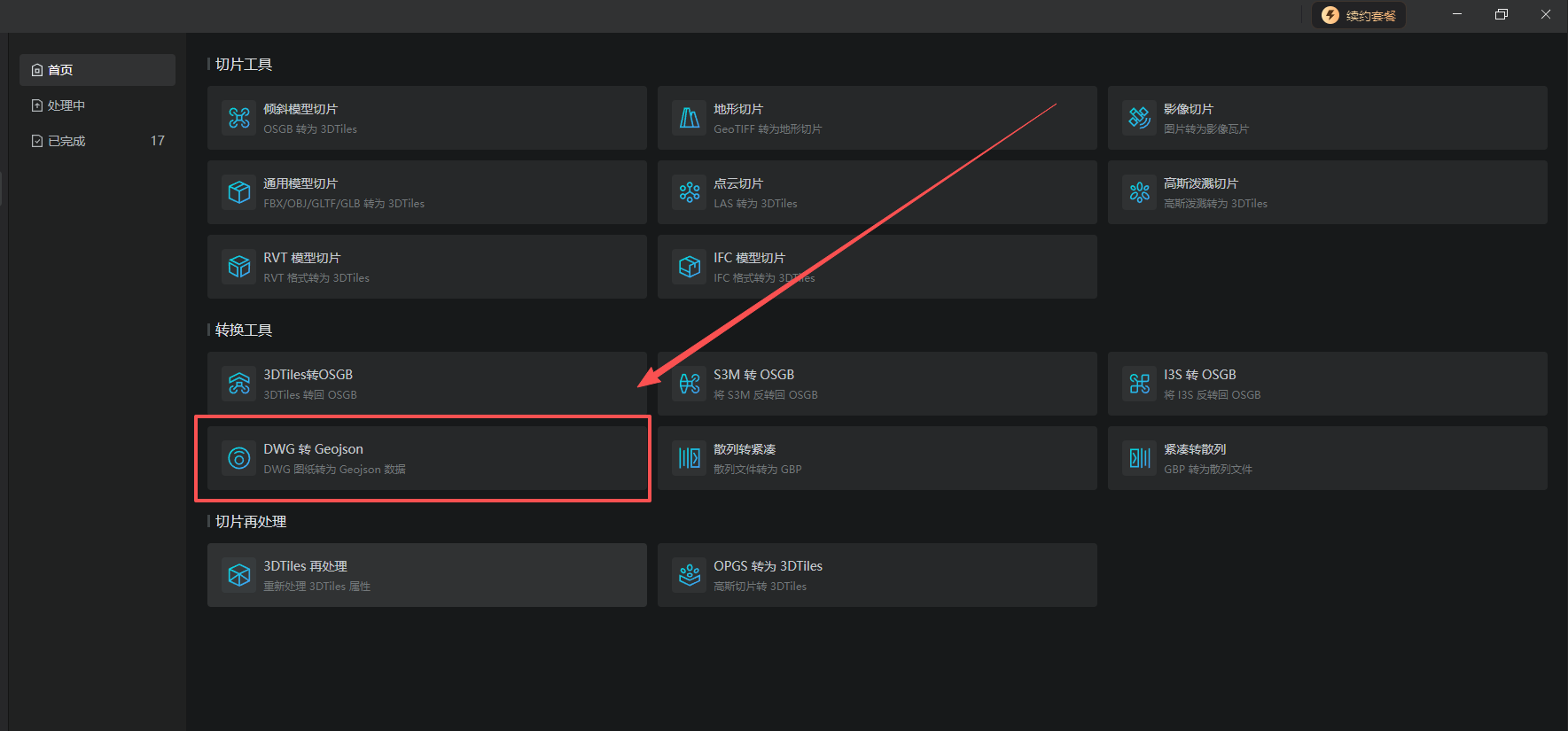The width and height of the screenshot is (1568, 731).
Task: Click the point cloud slicing icon
Action: click(690, 192)
